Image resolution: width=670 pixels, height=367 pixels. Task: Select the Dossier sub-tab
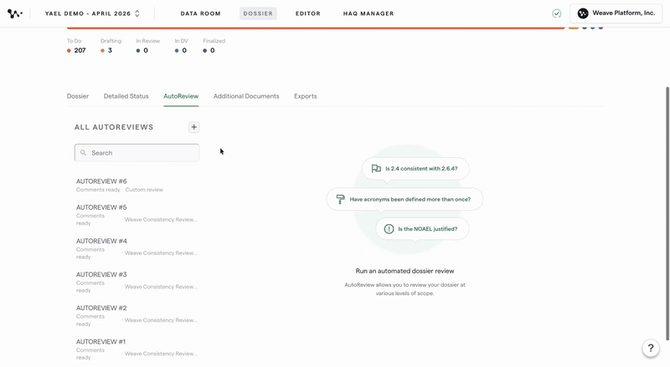tap(78, 96)
